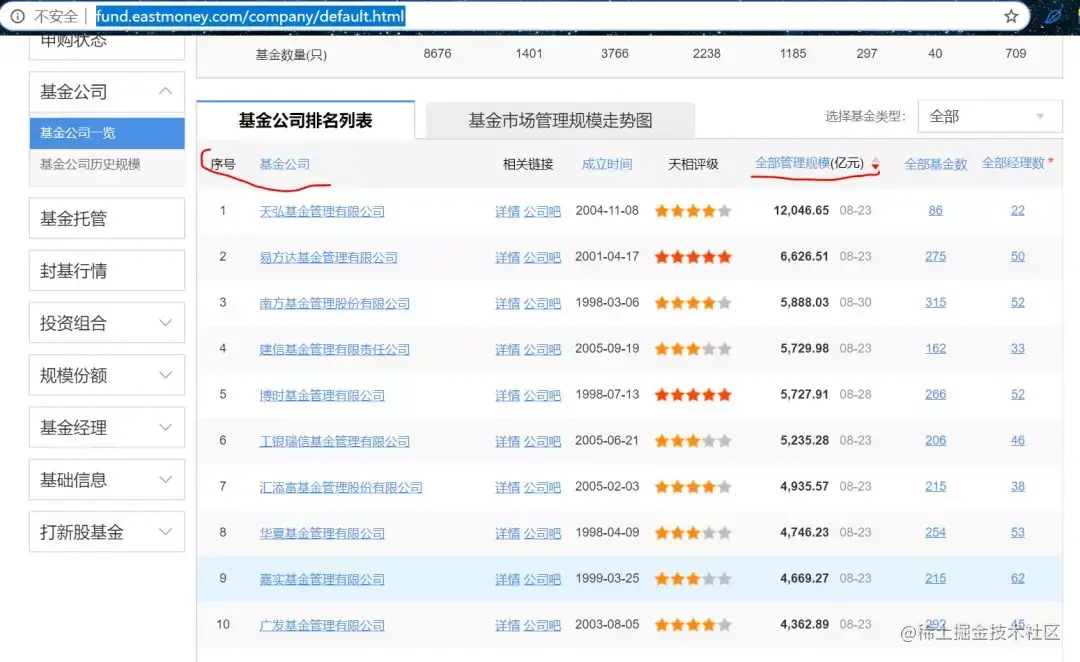Open fund count 275 for 易方达基金
Viewport: 1080px width, 662px height.
tap(935, 256)
